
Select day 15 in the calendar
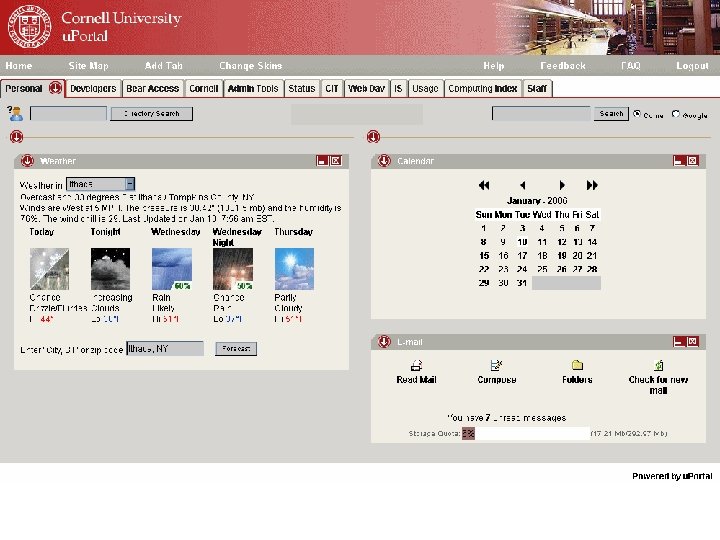pyautogui.click(x=484, y=256)
